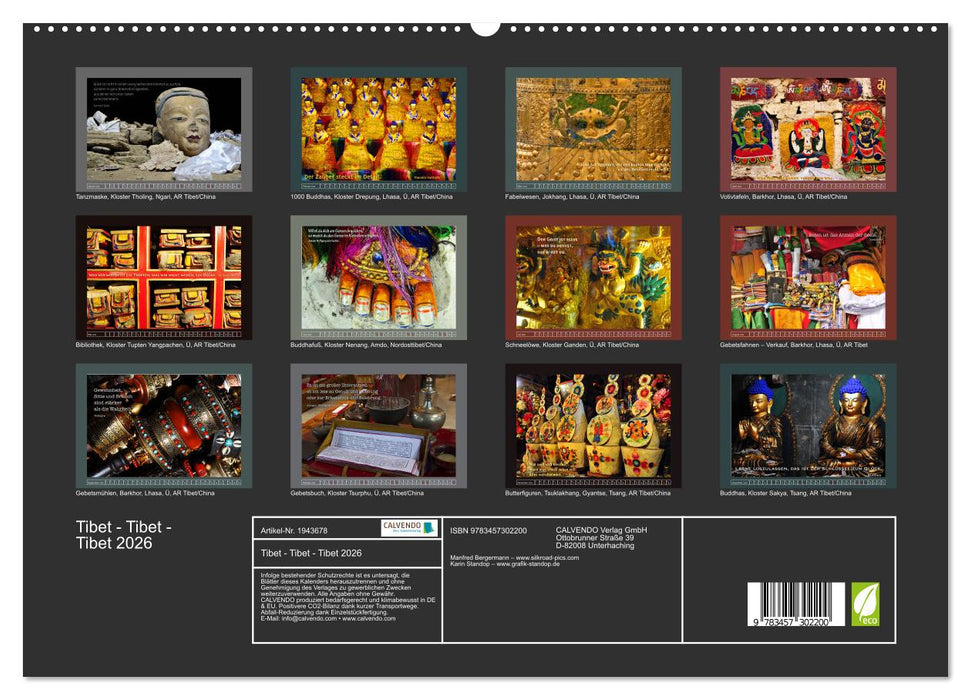This screenshot has height=700, width=971.
Task: Select the Tanzmaske Kloster Tholing thumbnail
Action: (x=160, y=128)
